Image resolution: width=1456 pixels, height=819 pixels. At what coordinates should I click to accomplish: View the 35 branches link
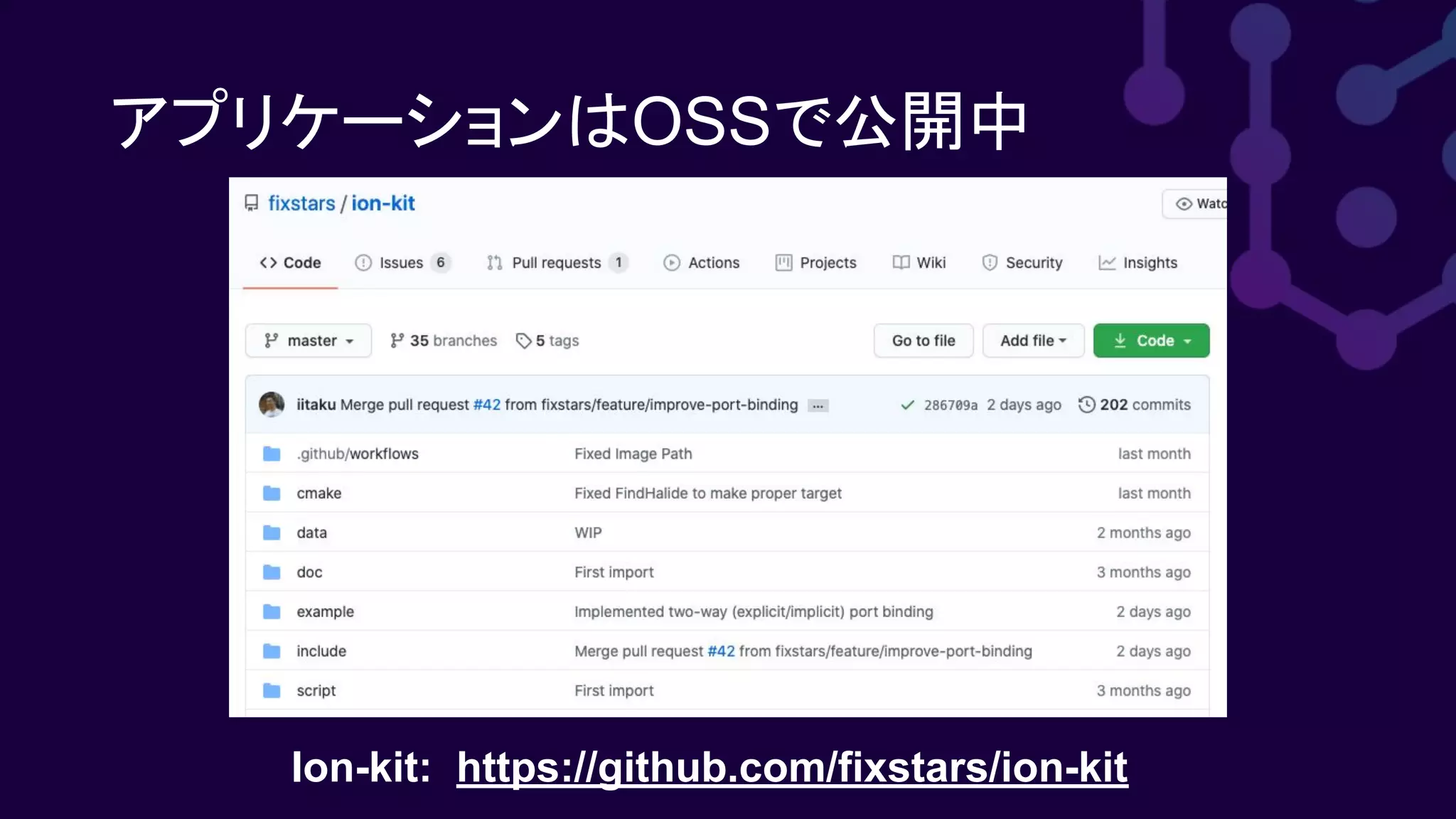pos(444,341)
